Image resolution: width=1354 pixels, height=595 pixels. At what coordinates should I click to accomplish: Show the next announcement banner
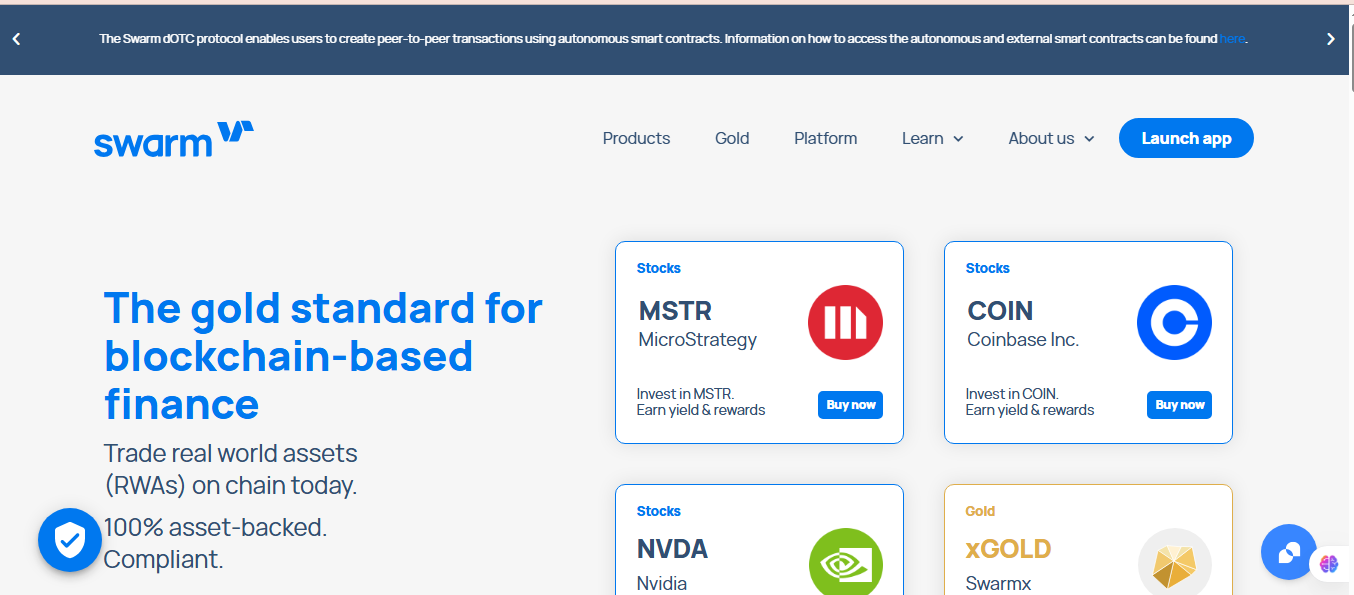(x=1330, y=39)
